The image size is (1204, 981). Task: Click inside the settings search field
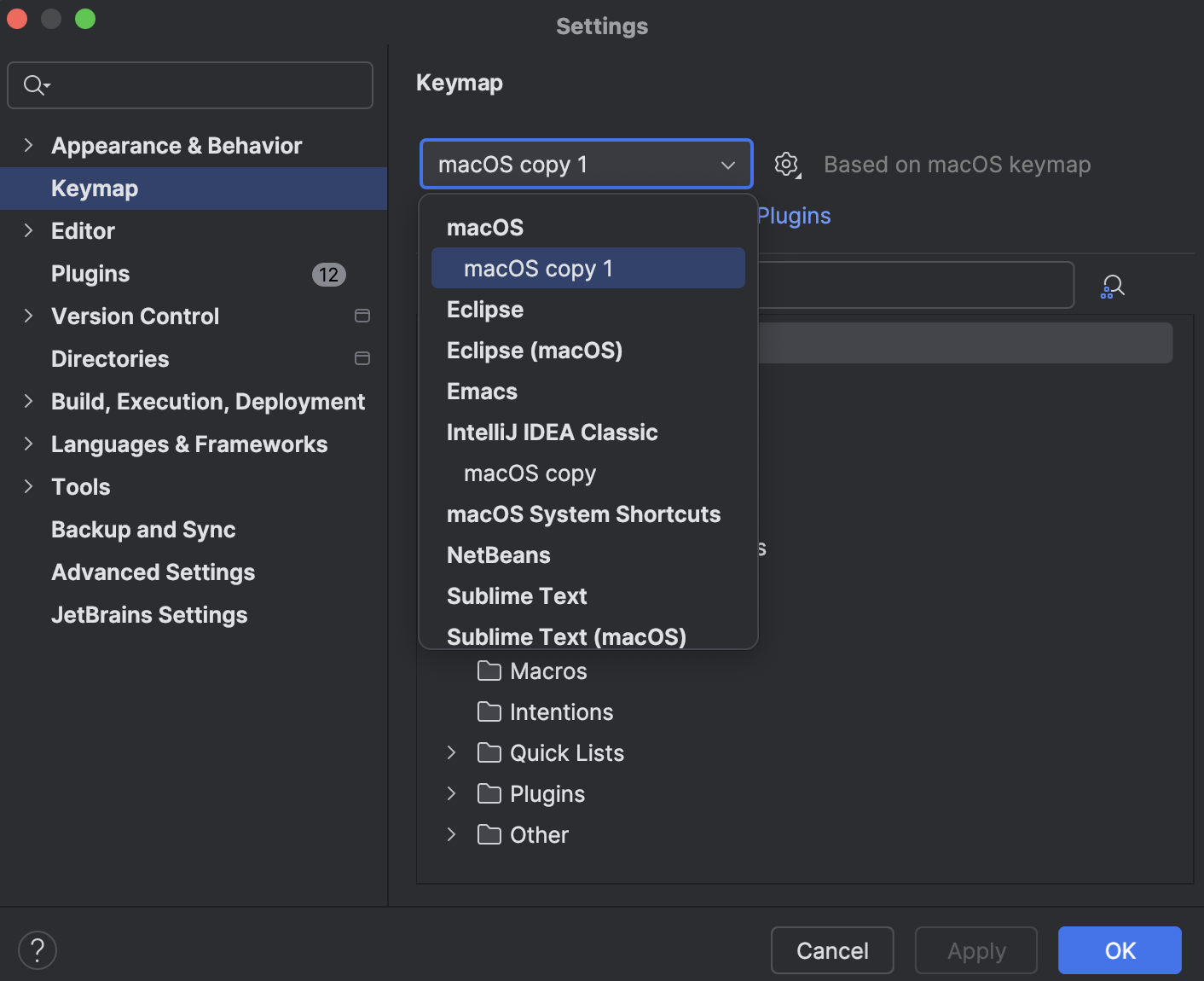pos(189,85)
